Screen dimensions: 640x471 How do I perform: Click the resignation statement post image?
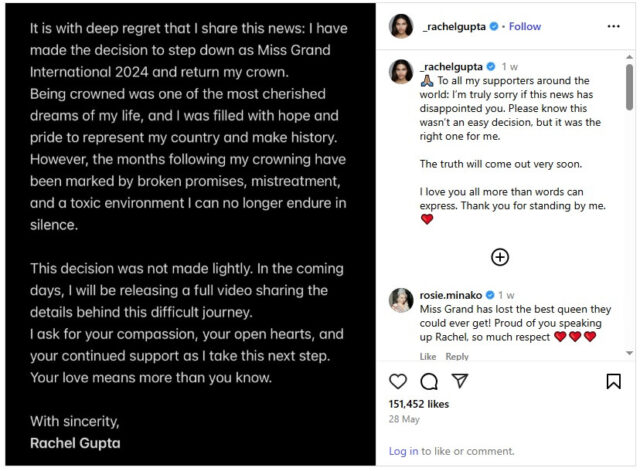188,235
